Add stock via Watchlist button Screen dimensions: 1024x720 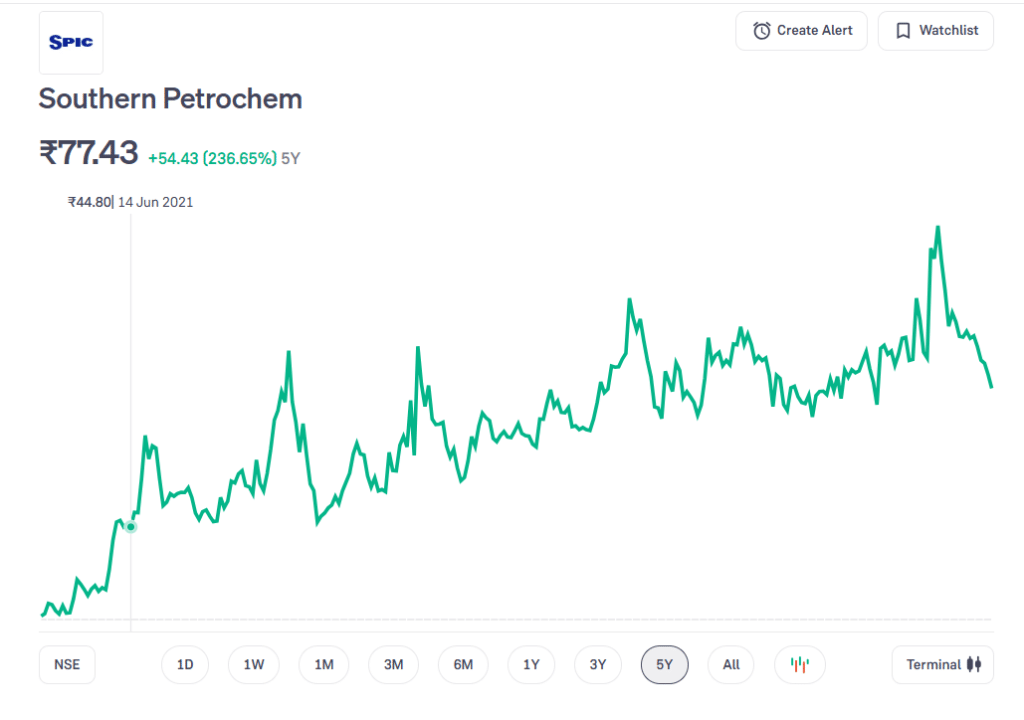click(935, 31)
